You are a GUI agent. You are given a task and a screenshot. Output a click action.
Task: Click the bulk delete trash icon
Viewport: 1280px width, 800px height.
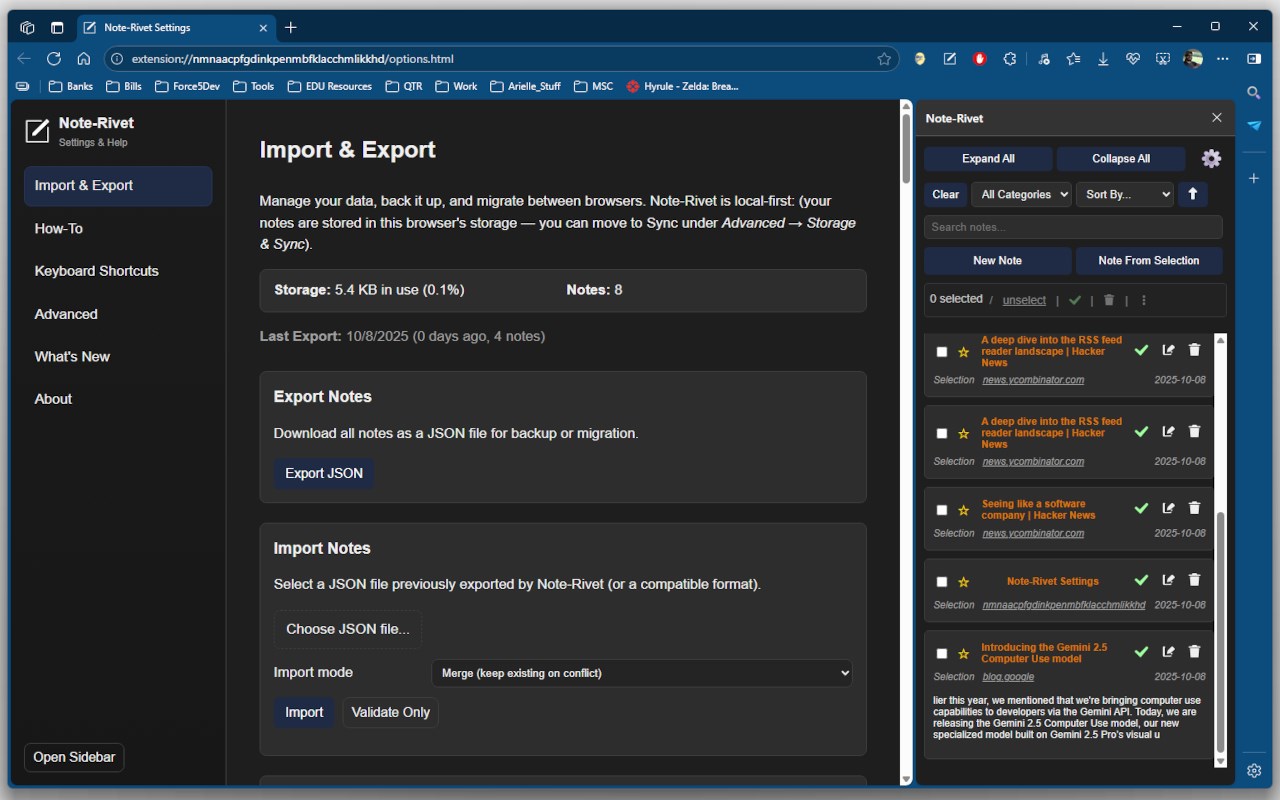click(1109, 300)
